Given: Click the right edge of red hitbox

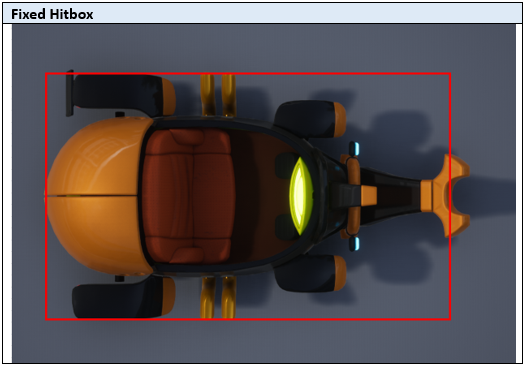Looking at the screenshot, I should pos(450,196).
